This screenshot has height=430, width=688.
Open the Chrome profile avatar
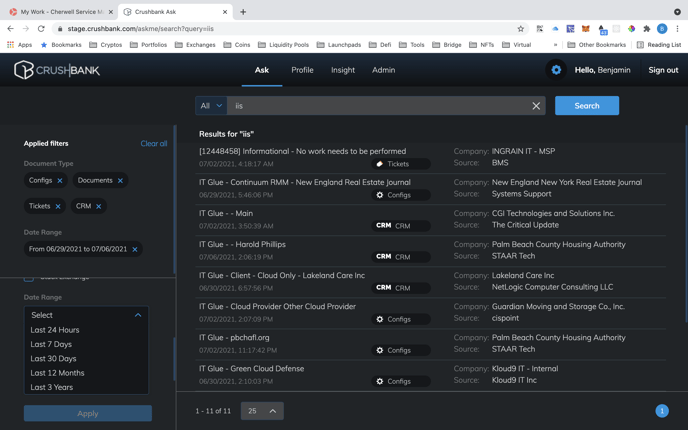[662, 29]
